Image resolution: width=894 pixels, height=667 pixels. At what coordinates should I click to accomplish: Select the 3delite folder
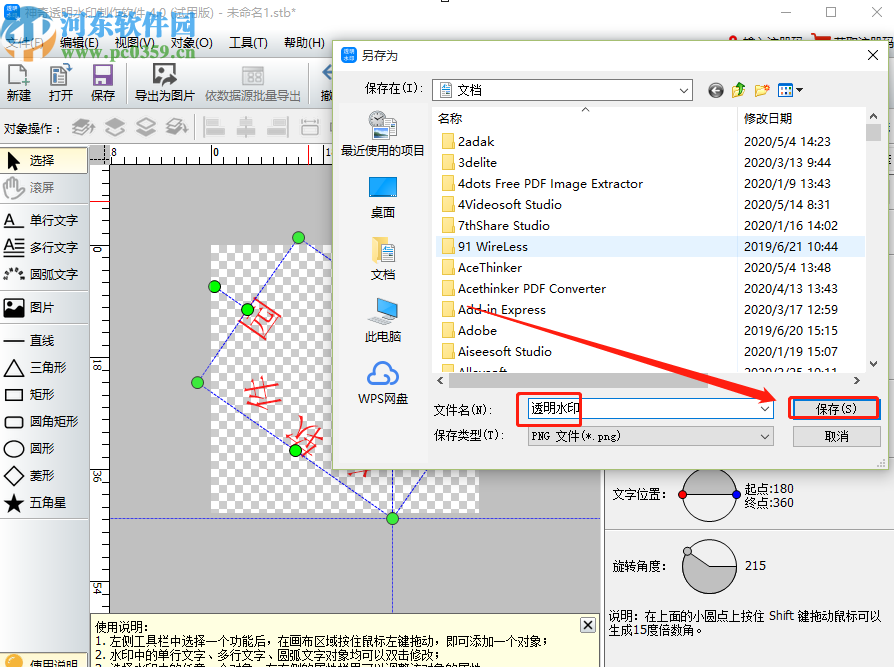tap(477, 162)
